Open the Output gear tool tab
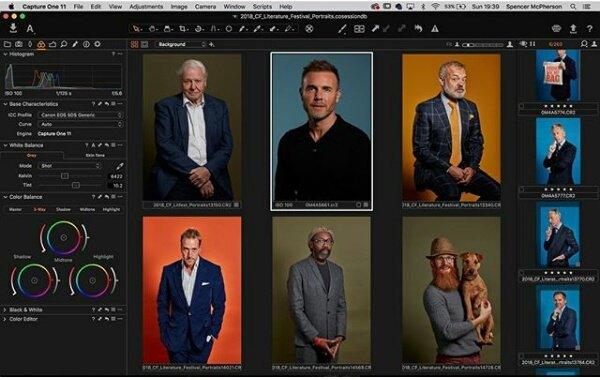Screen dimensions: 600x380 coord(98,44)
